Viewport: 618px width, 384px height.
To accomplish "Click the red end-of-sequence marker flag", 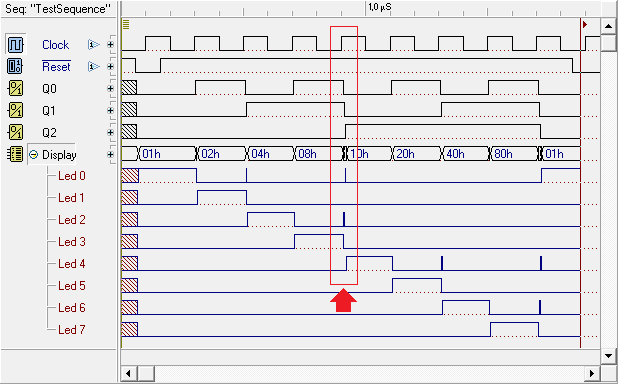I will click(x=585, y=24).
